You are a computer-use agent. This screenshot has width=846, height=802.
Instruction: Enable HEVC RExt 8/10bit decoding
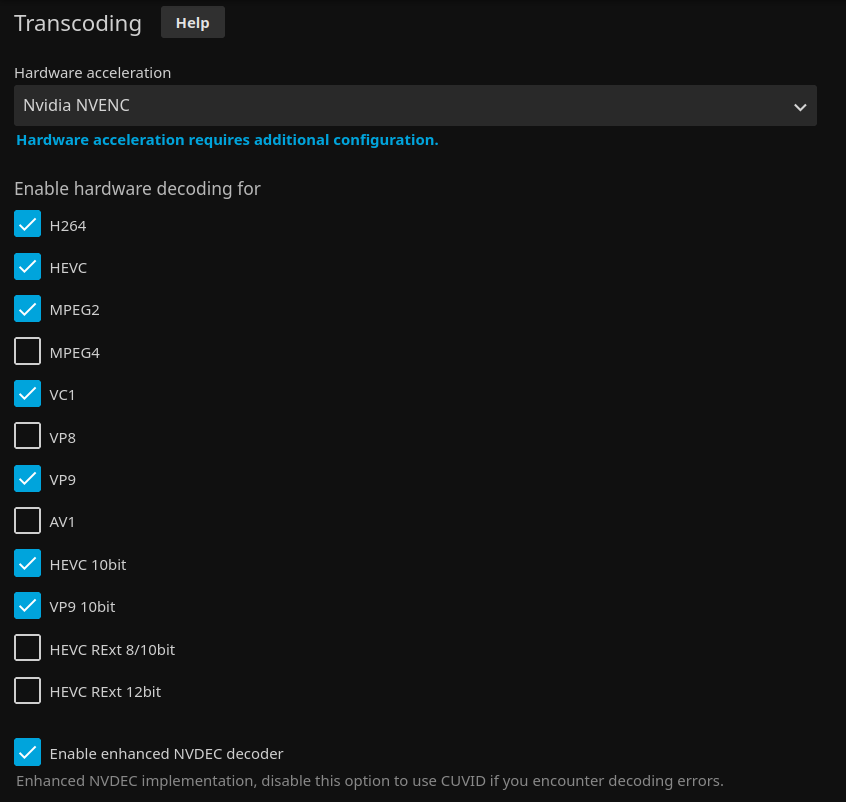coord(28,649)
